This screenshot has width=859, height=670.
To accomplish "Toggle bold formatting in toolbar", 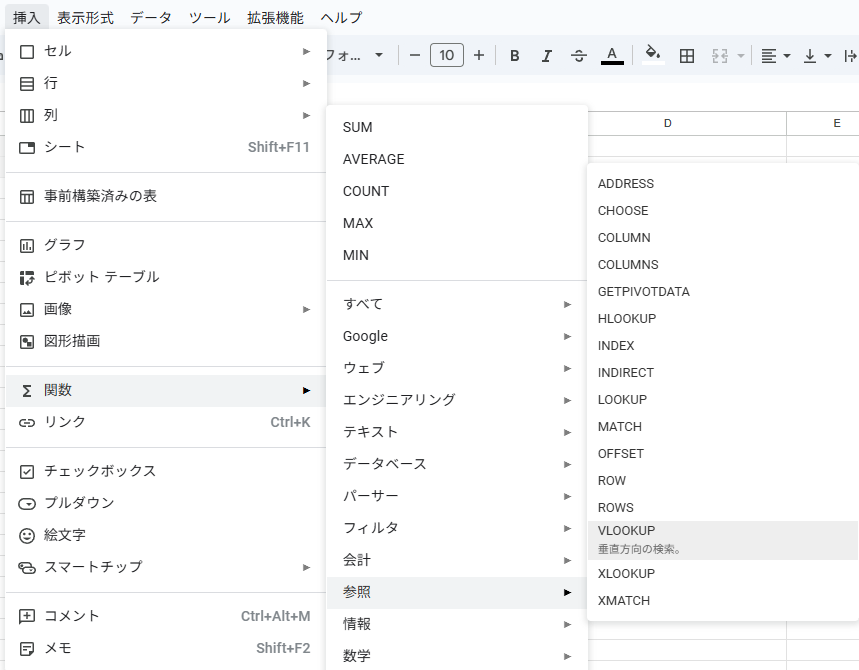I will [x=514, y=55].
